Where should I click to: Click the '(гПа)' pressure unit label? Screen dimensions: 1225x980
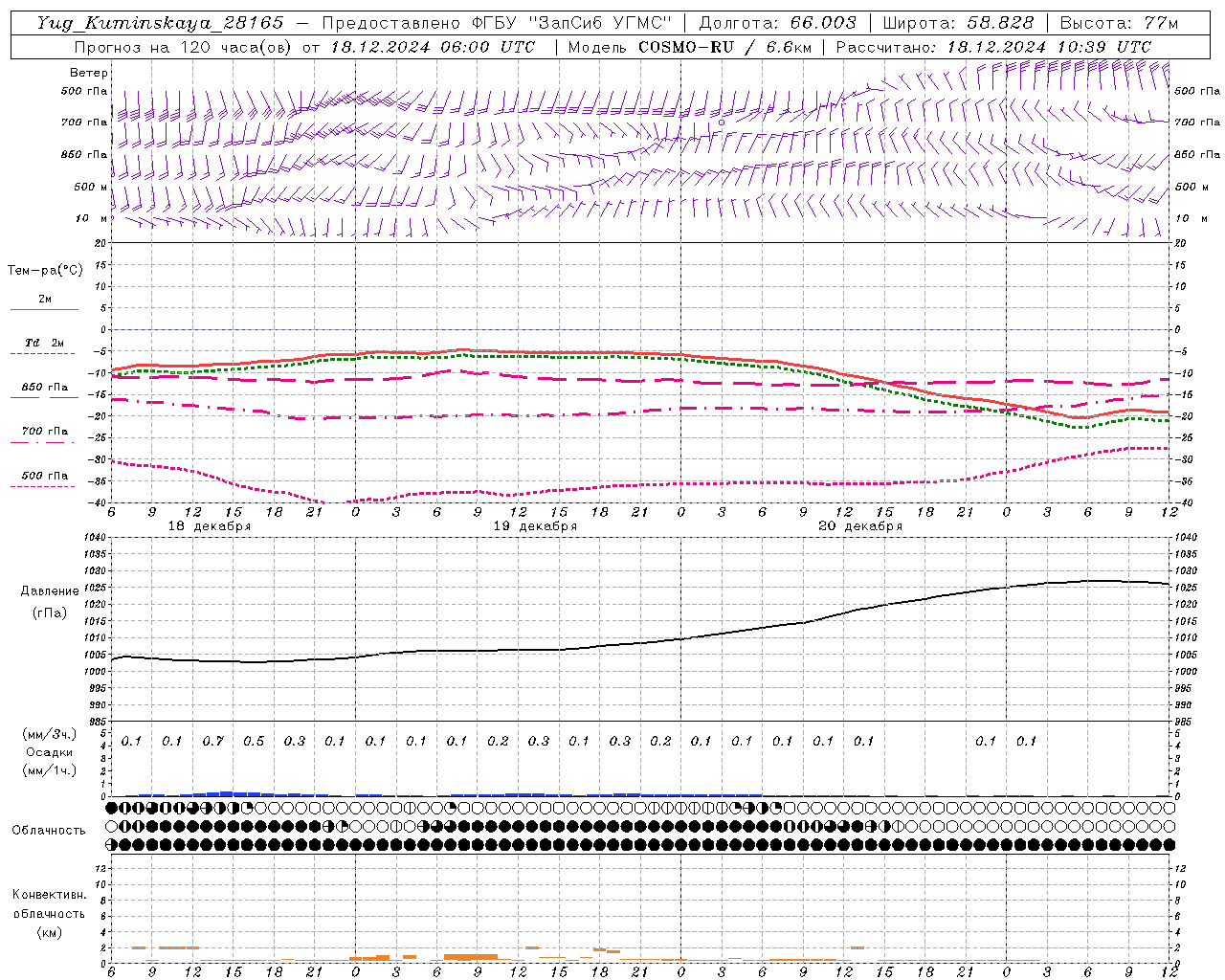coord(50,612)
